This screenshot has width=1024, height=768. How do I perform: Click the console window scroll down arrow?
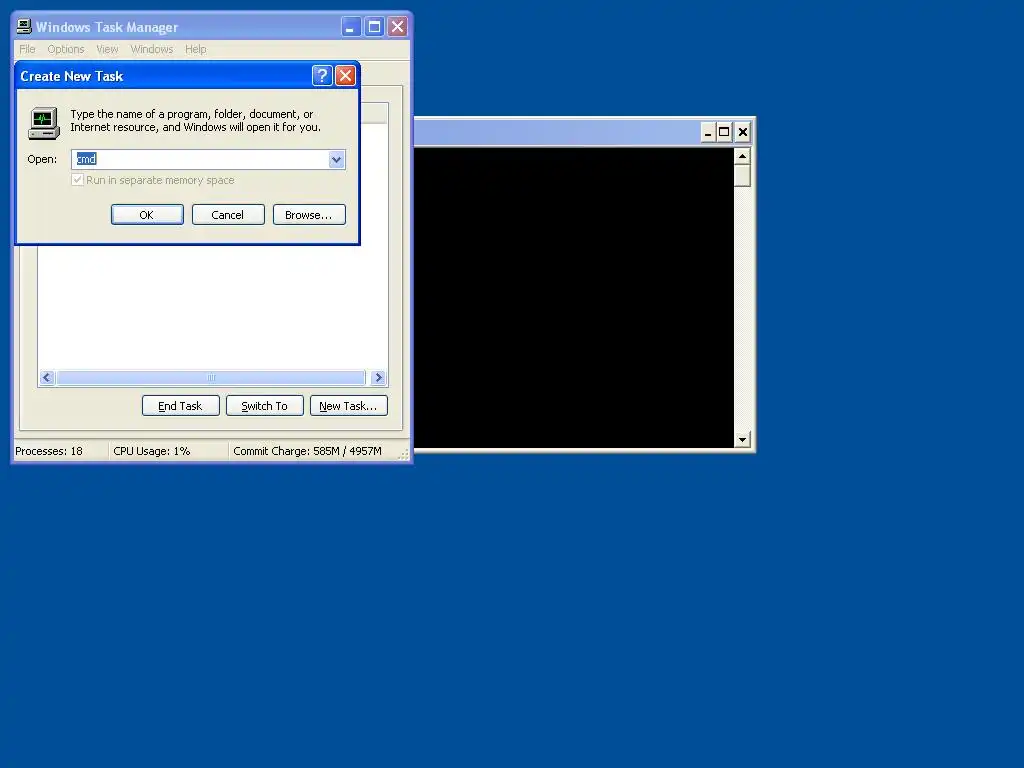point(742,440)
